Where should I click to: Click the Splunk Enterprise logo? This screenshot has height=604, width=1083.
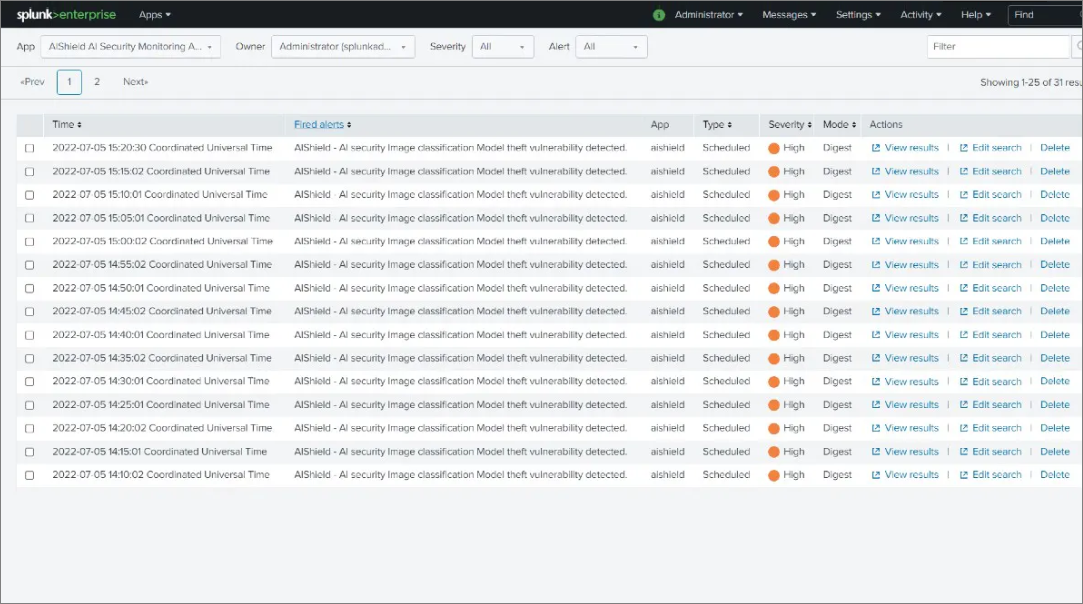point(66,15)
